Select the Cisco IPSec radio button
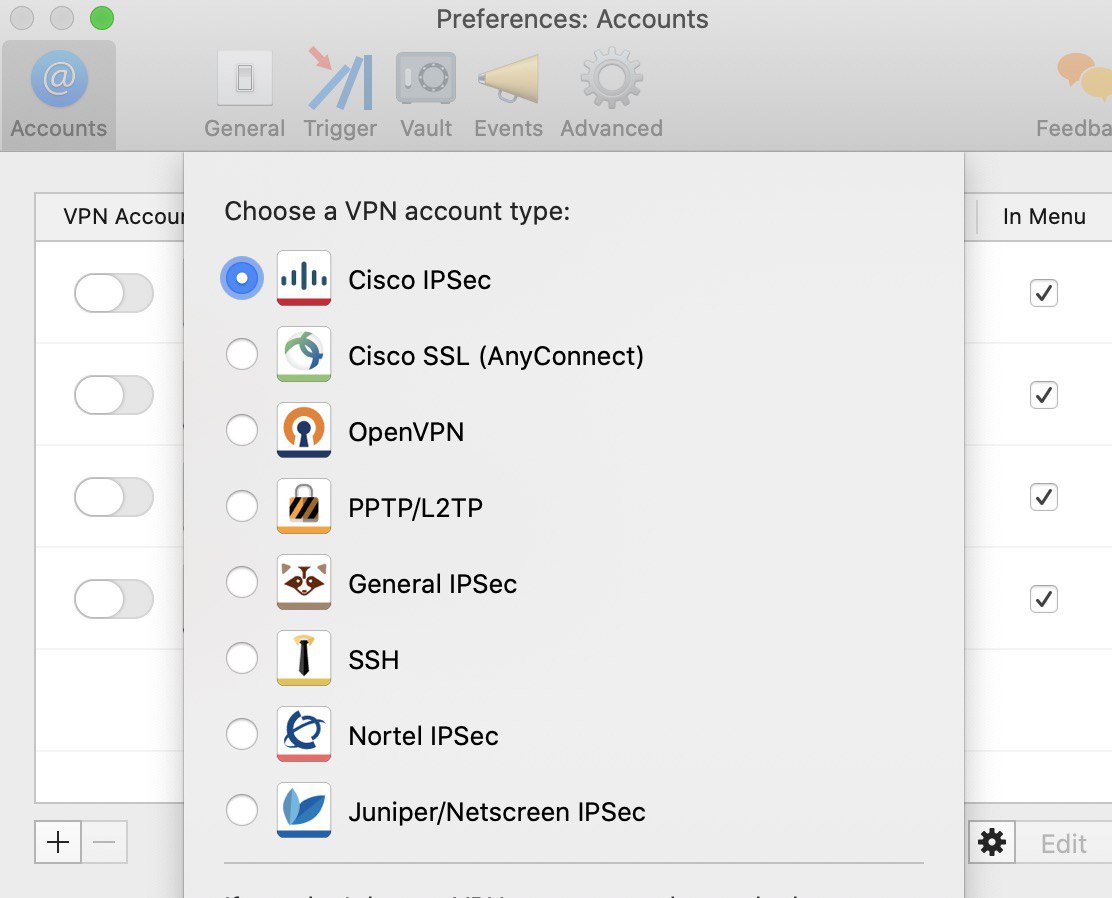 [x=242, y=278]
